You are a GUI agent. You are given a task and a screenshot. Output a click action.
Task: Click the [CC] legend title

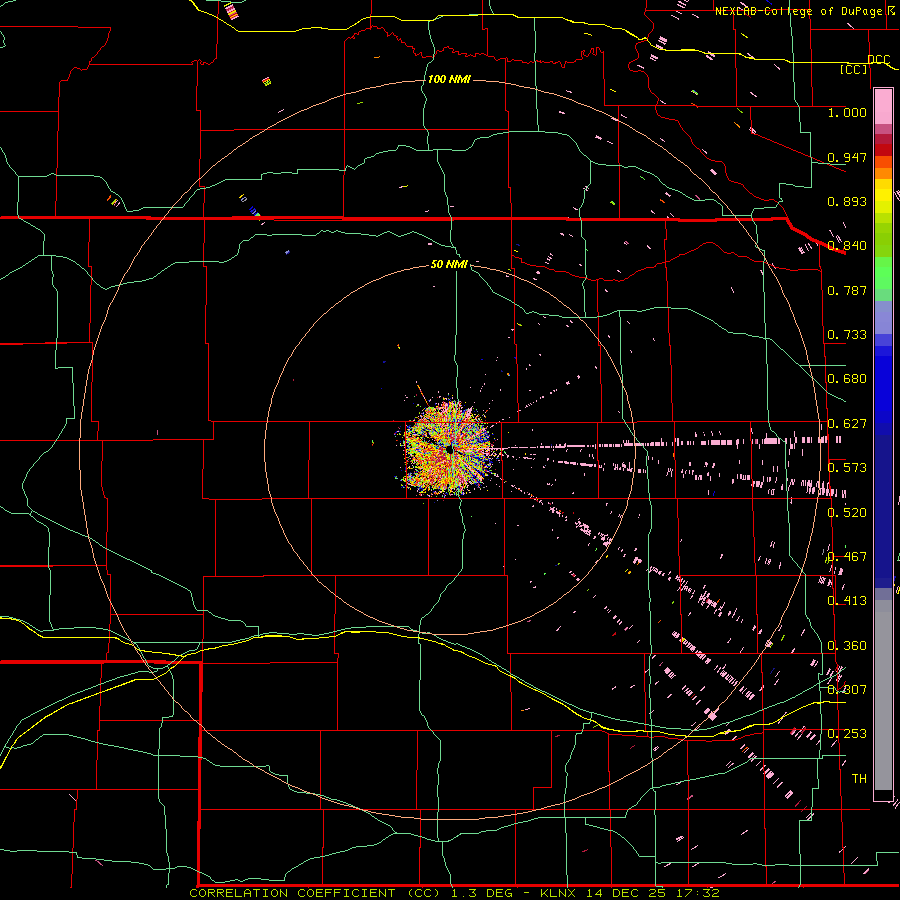[x=854, y=69]
